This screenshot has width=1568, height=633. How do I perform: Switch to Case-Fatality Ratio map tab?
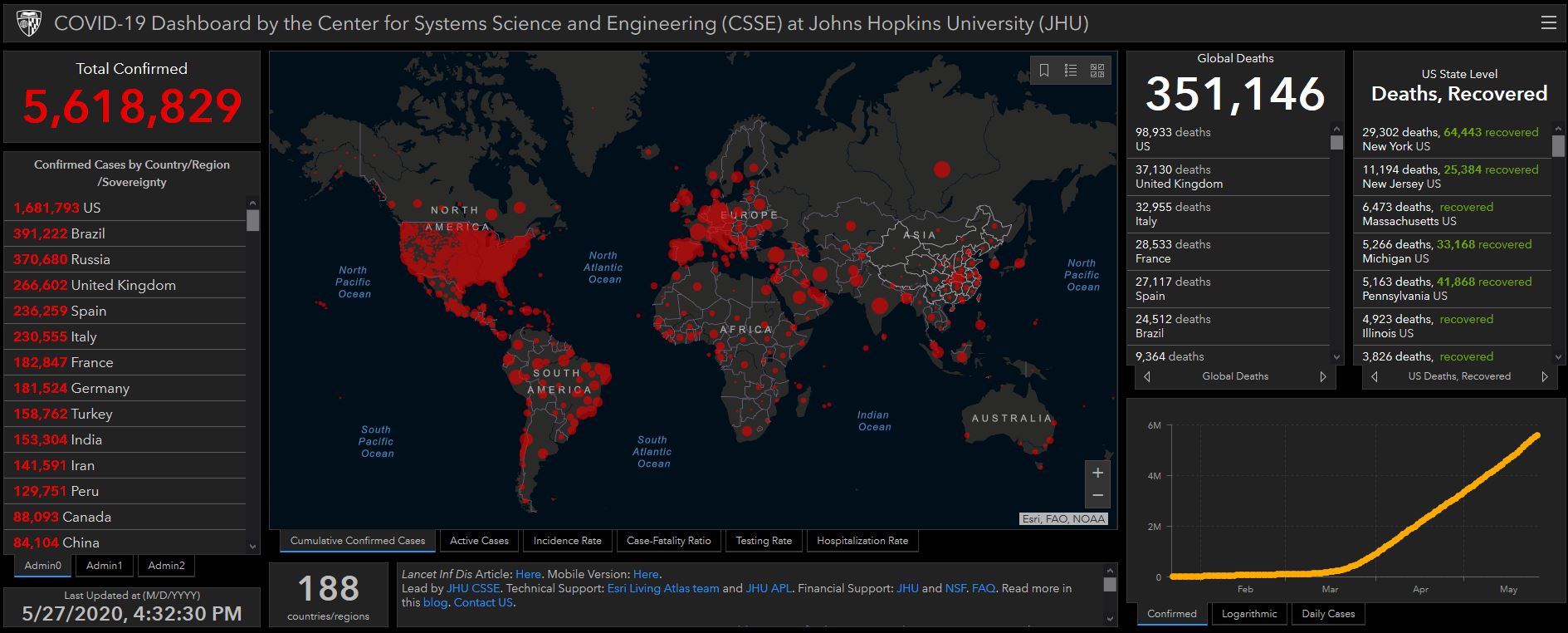pyautogui.click(x=669, y=541)
